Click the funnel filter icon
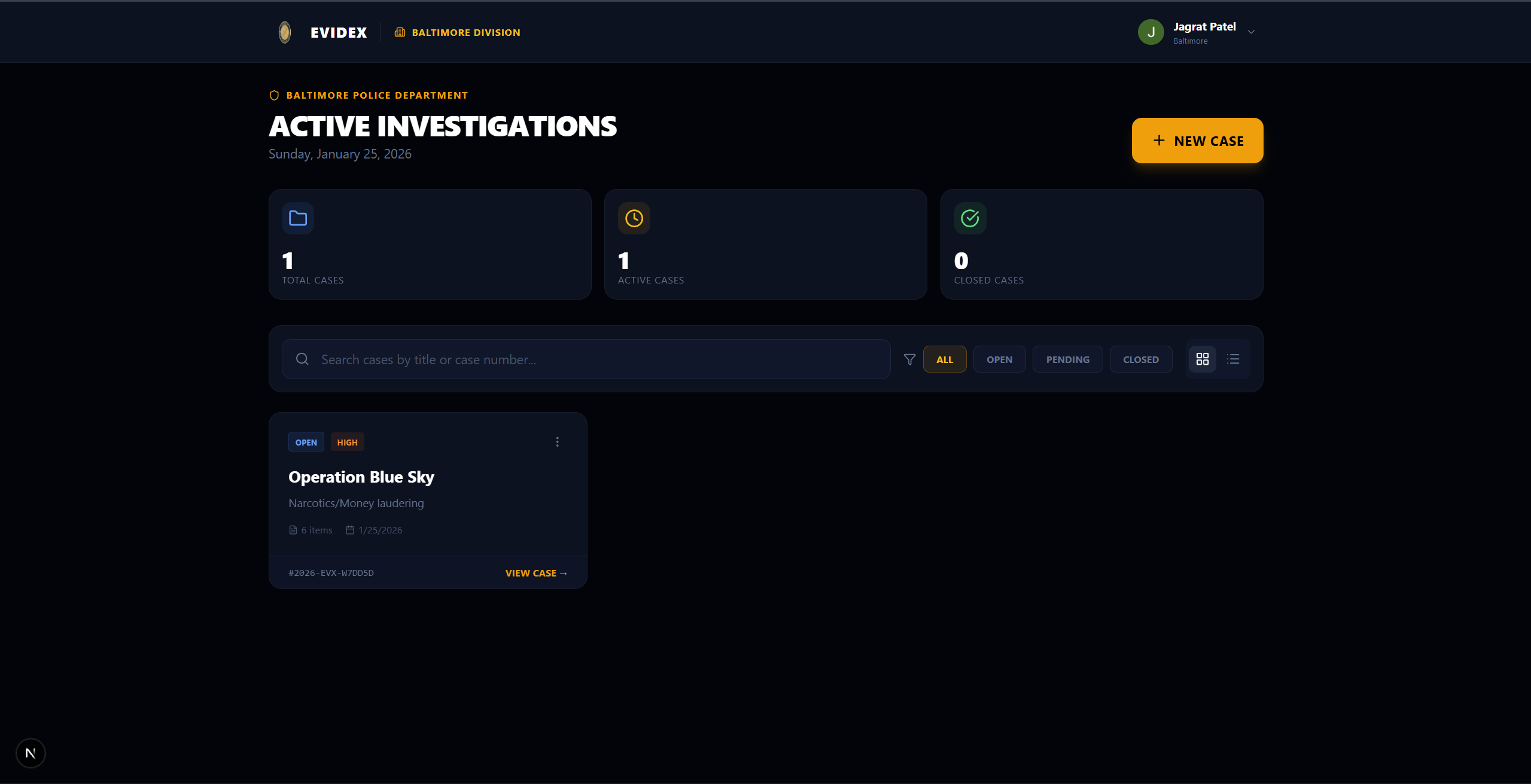Image resolution: width=1531 pixels, height=784 pixels. [x=909, y=359]
